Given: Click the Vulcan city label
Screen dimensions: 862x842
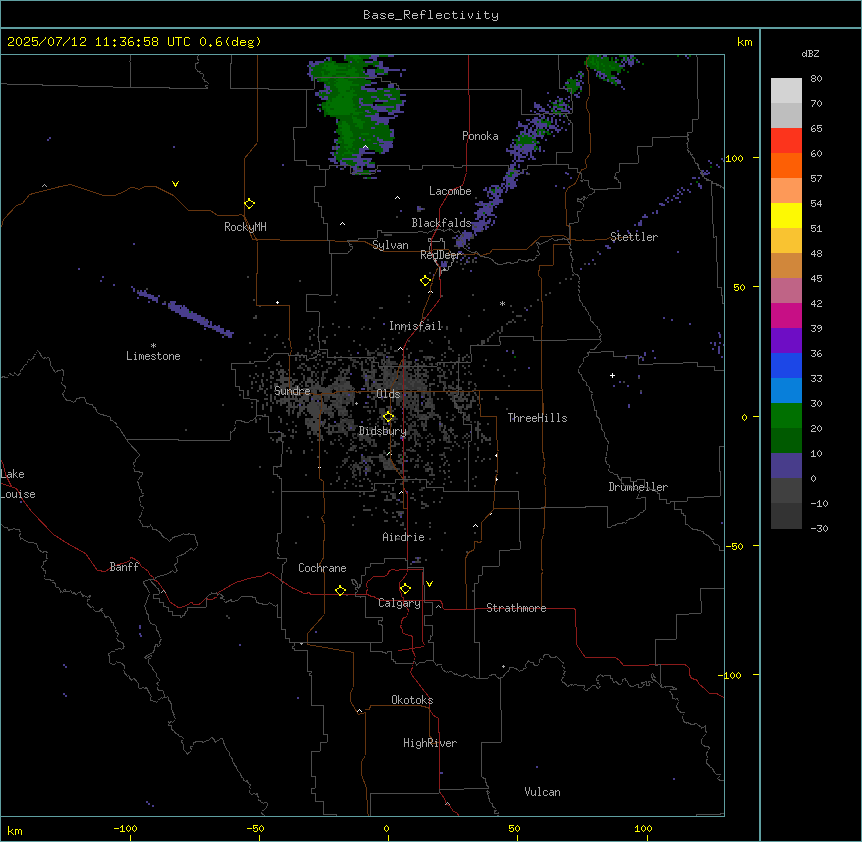Looking at the screenshot, I should (543, 792).
